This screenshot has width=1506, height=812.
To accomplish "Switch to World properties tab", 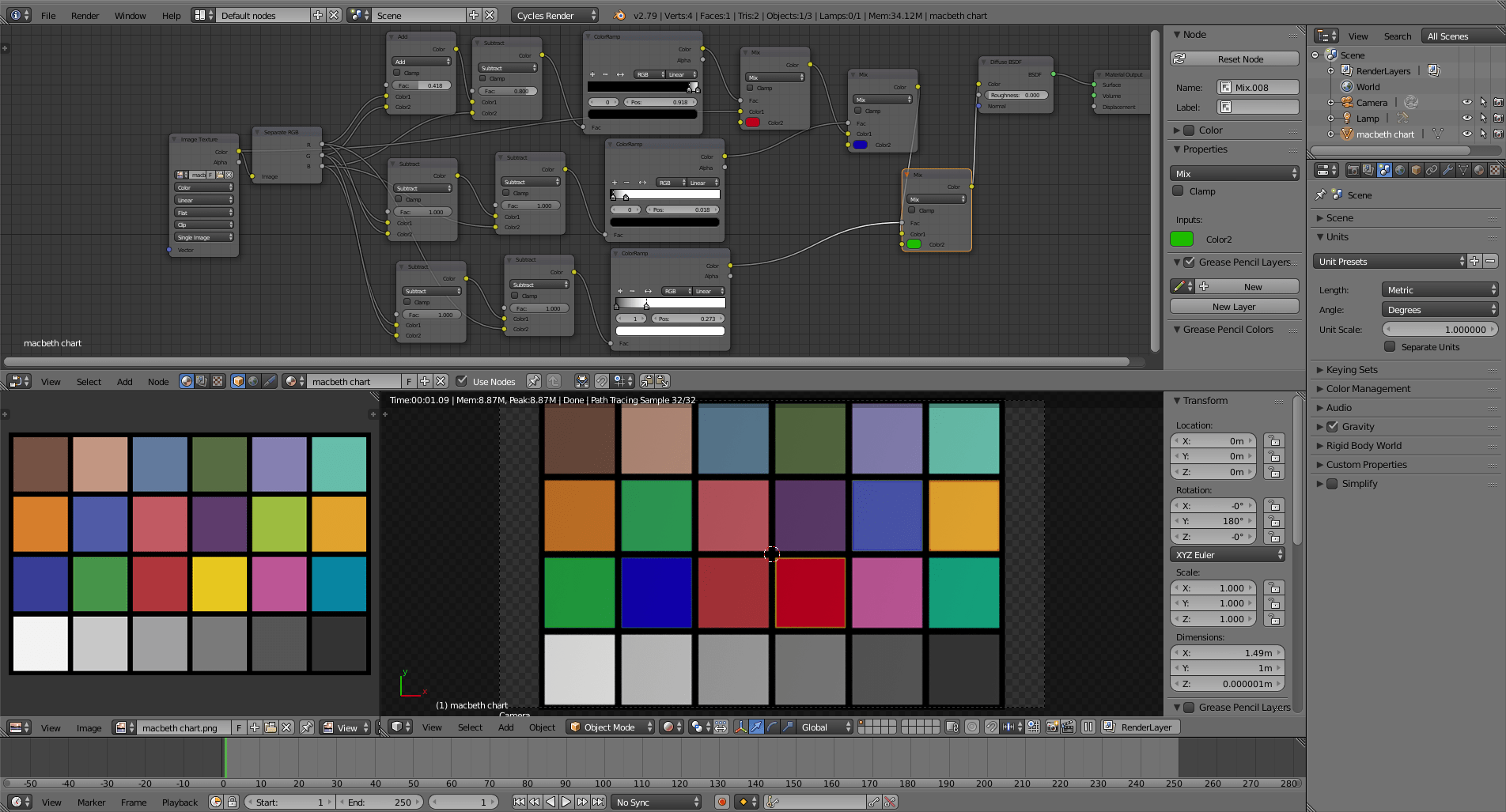I will tap(1400, 170).
